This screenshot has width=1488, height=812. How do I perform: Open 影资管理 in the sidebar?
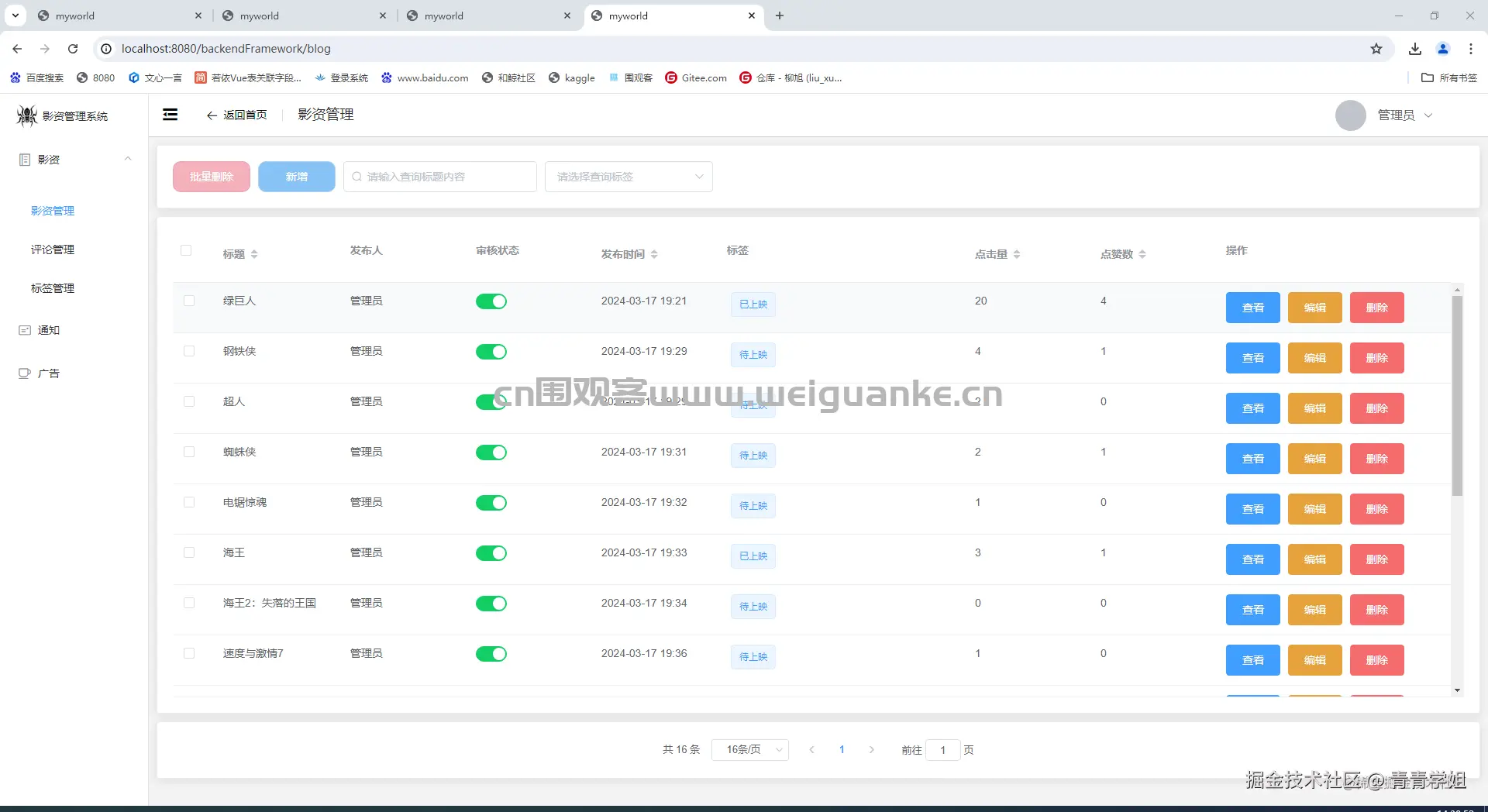tap(53, 211)
